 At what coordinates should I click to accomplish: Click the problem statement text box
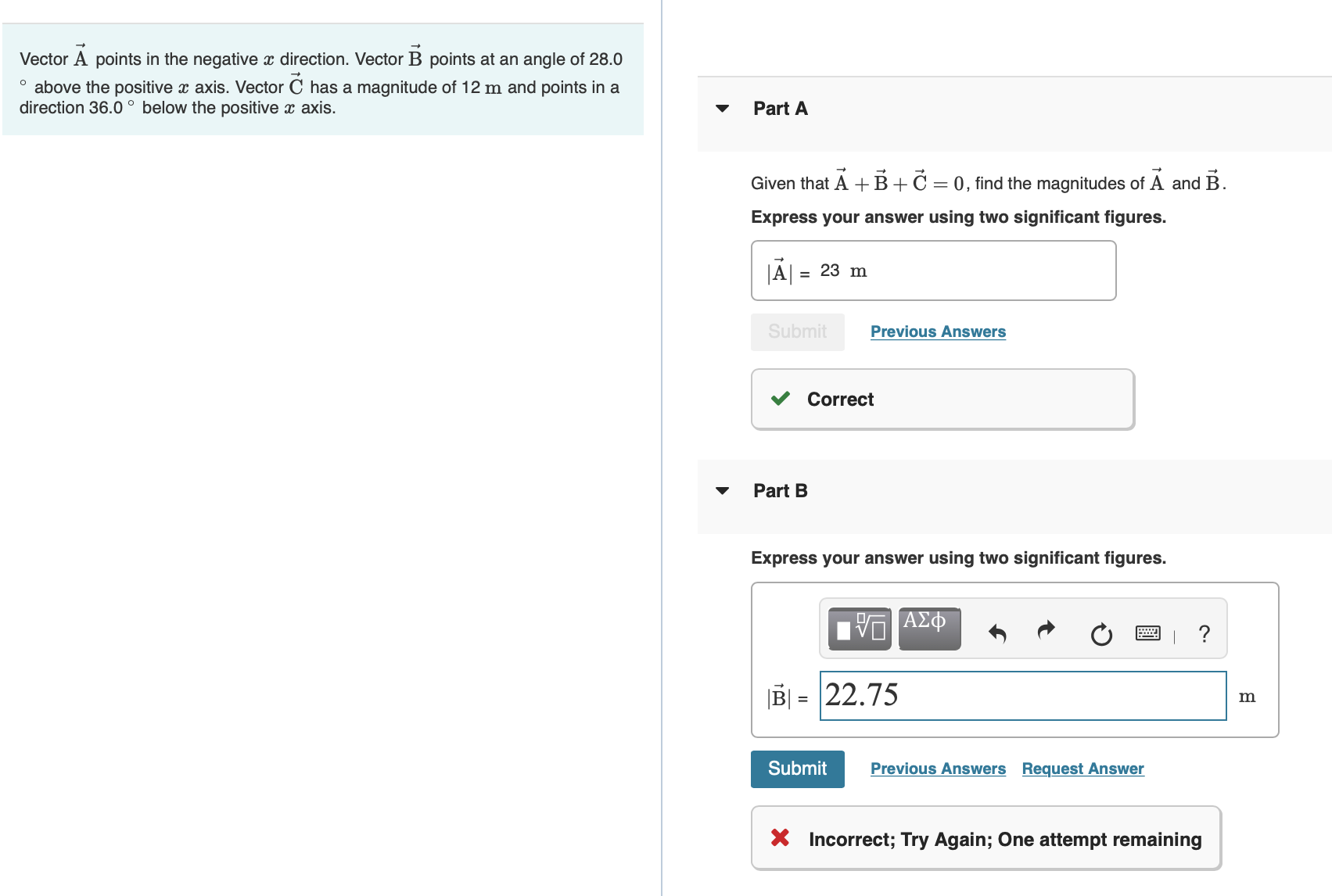(323, 82)
